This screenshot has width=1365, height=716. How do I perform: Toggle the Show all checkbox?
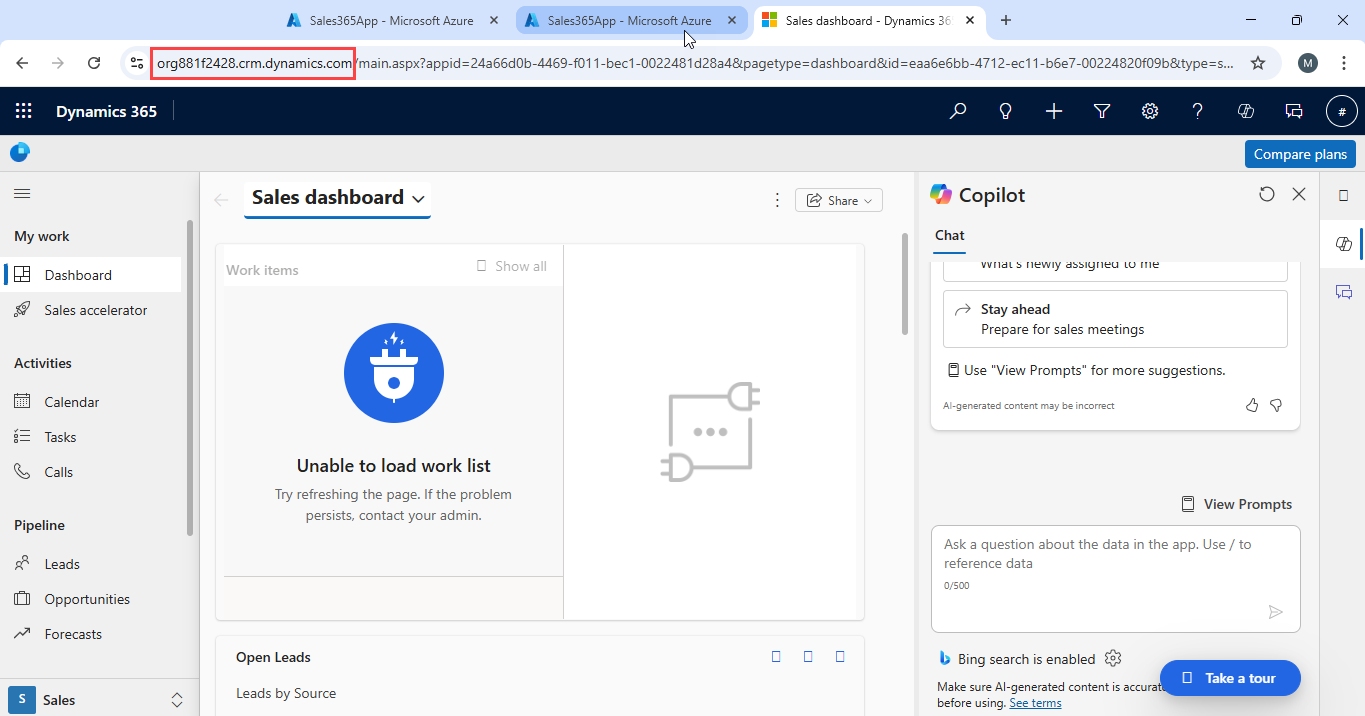[x=482, y=266]
